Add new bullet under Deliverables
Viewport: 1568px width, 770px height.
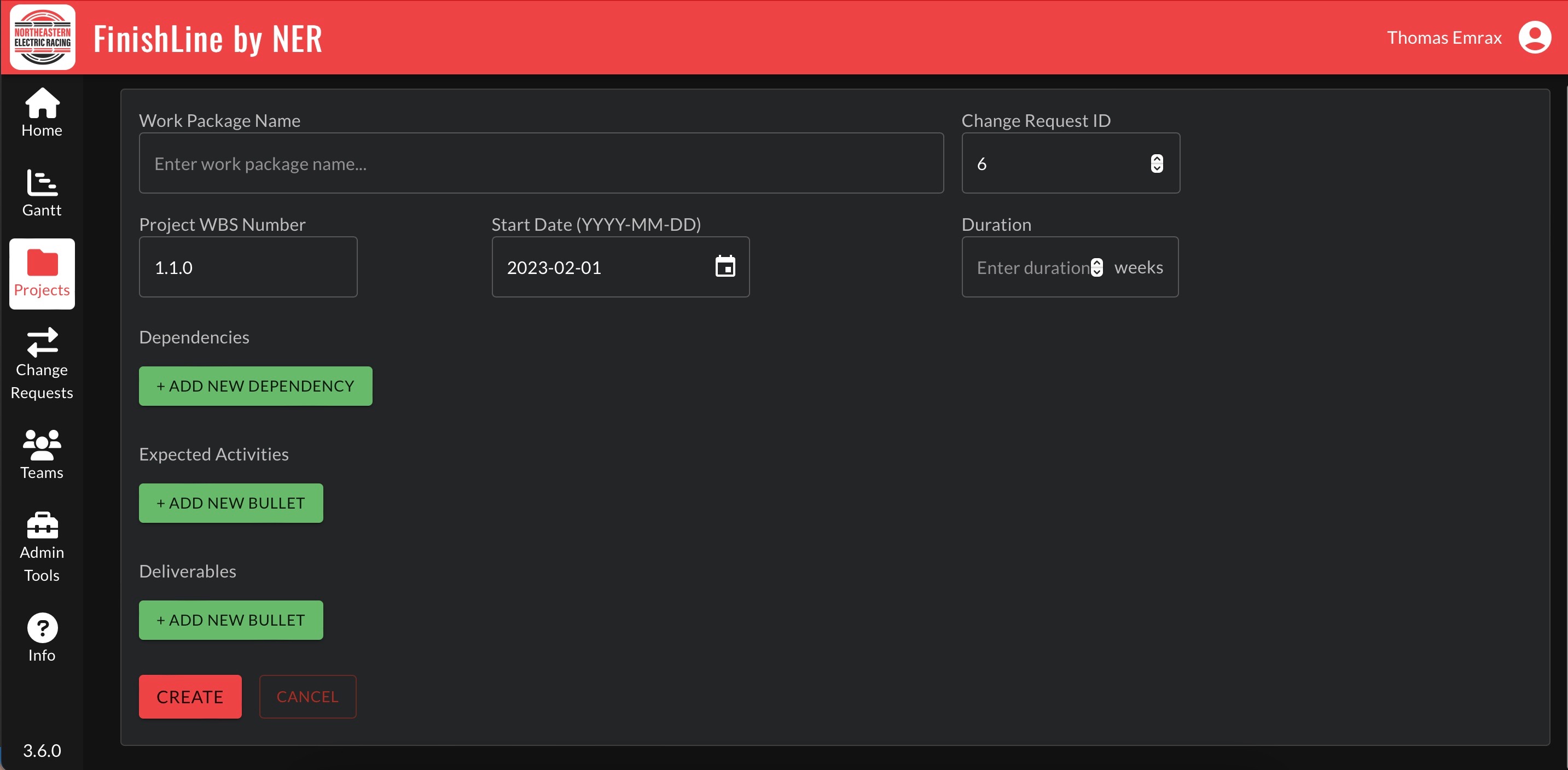pos(231,620)
